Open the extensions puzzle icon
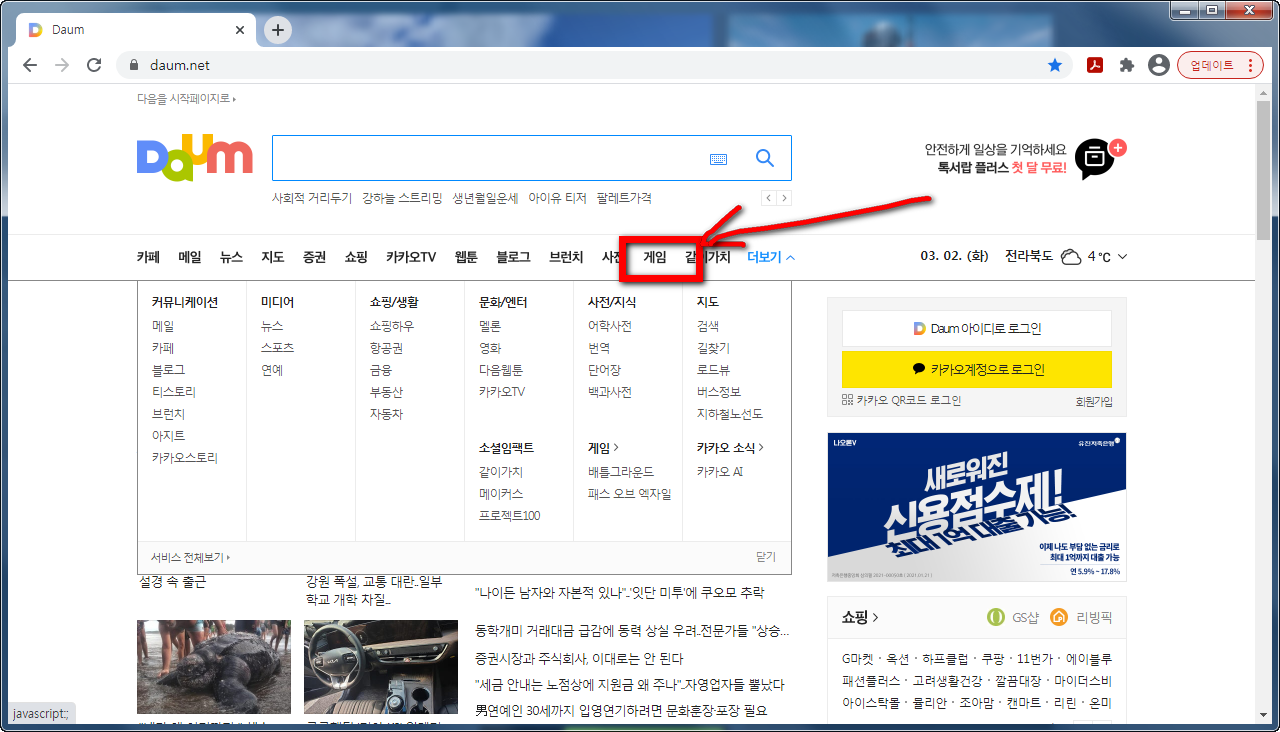Image resolution: width=1280 pixels, height=732 pixels. 1127,65
